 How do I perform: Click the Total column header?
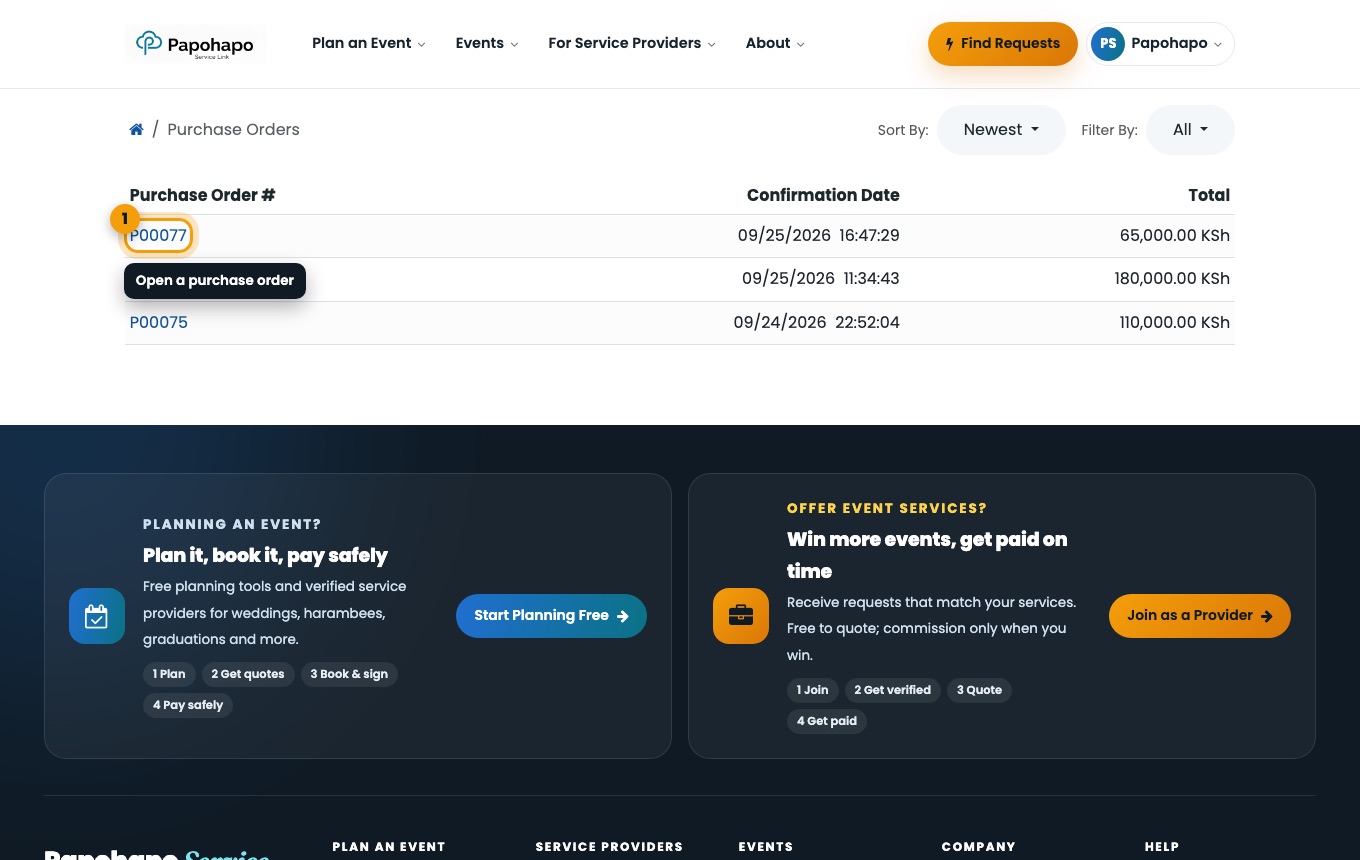click(1209, 195)
